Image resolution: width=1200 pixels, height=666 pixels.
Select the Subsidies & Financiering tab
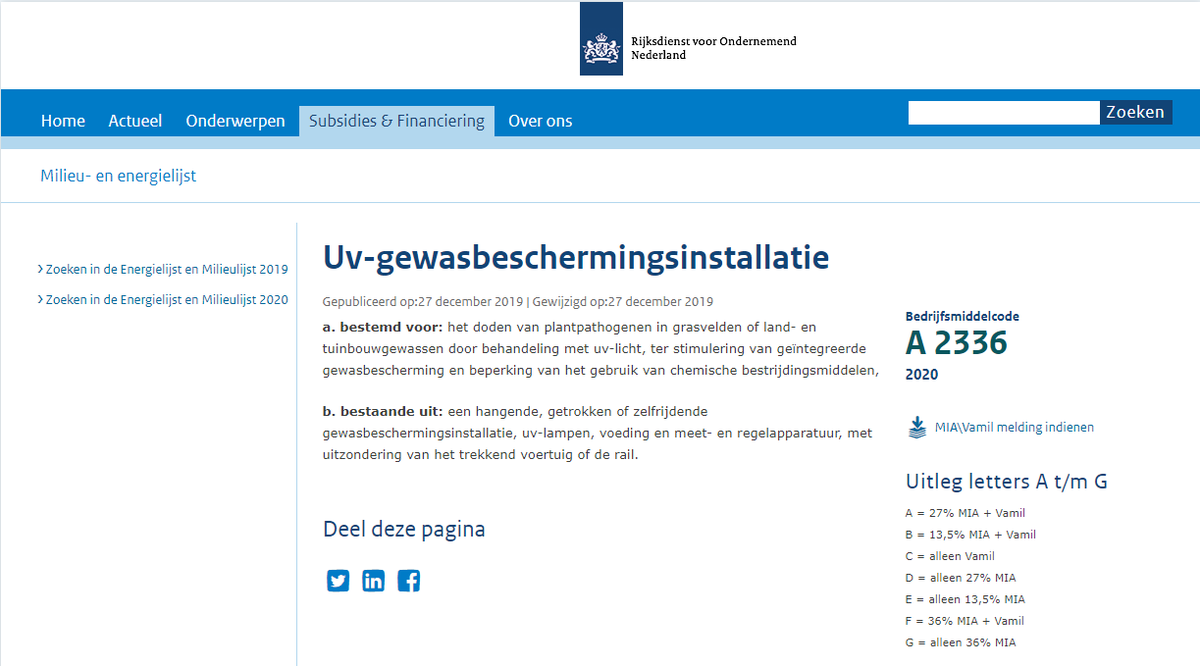(396, 120)
